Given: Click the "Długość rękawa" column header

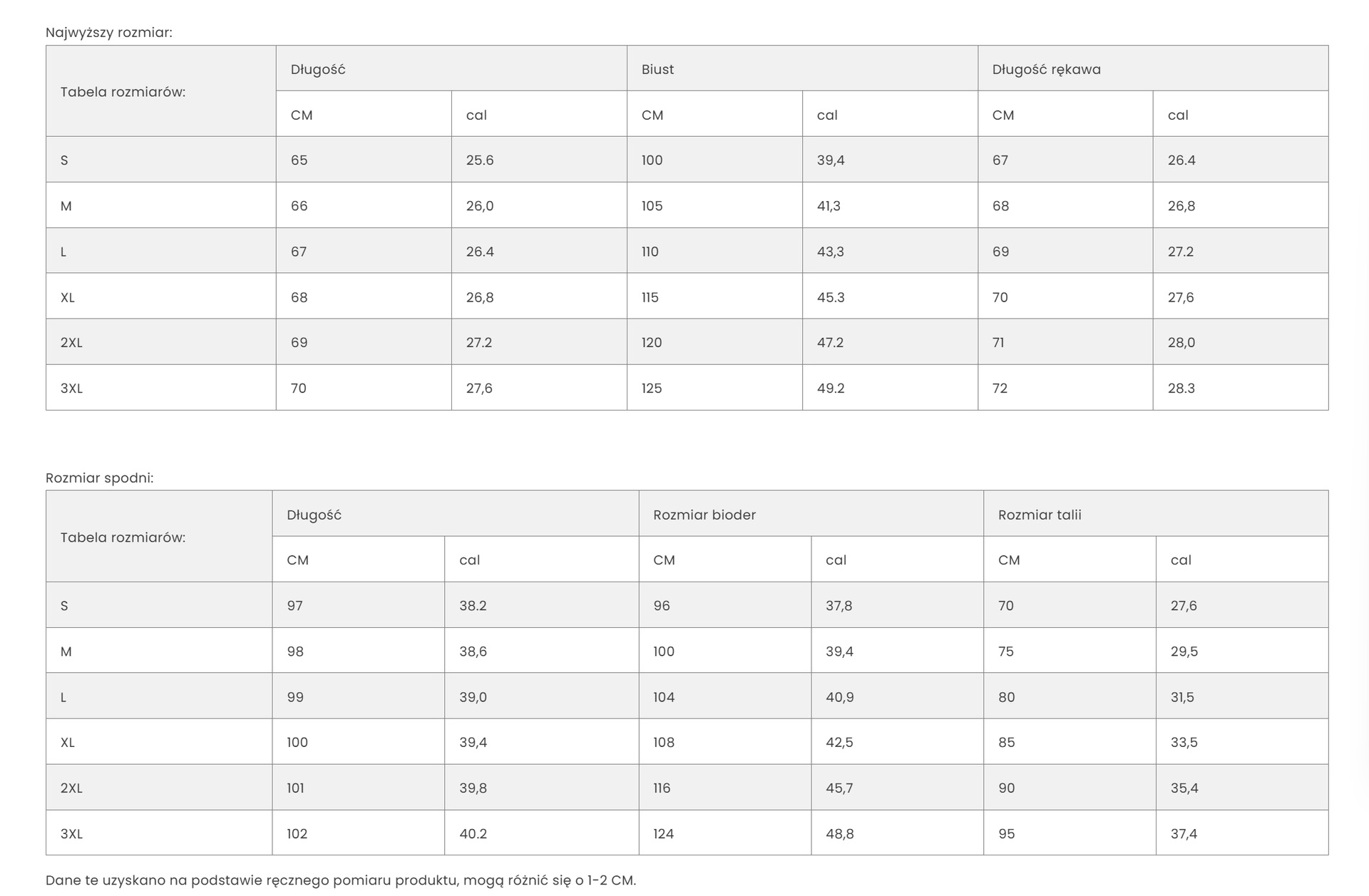Looking at the screenshot, I should tap(1046, 69).
